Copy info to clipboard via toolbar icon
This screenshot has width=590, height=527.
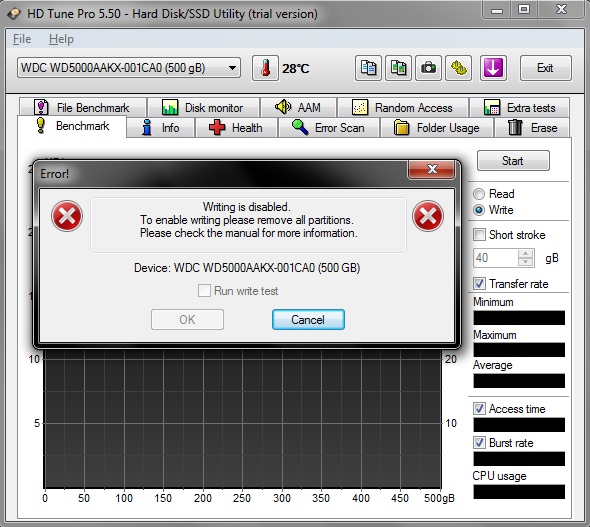pyautogui.click(x=368, y=68)
